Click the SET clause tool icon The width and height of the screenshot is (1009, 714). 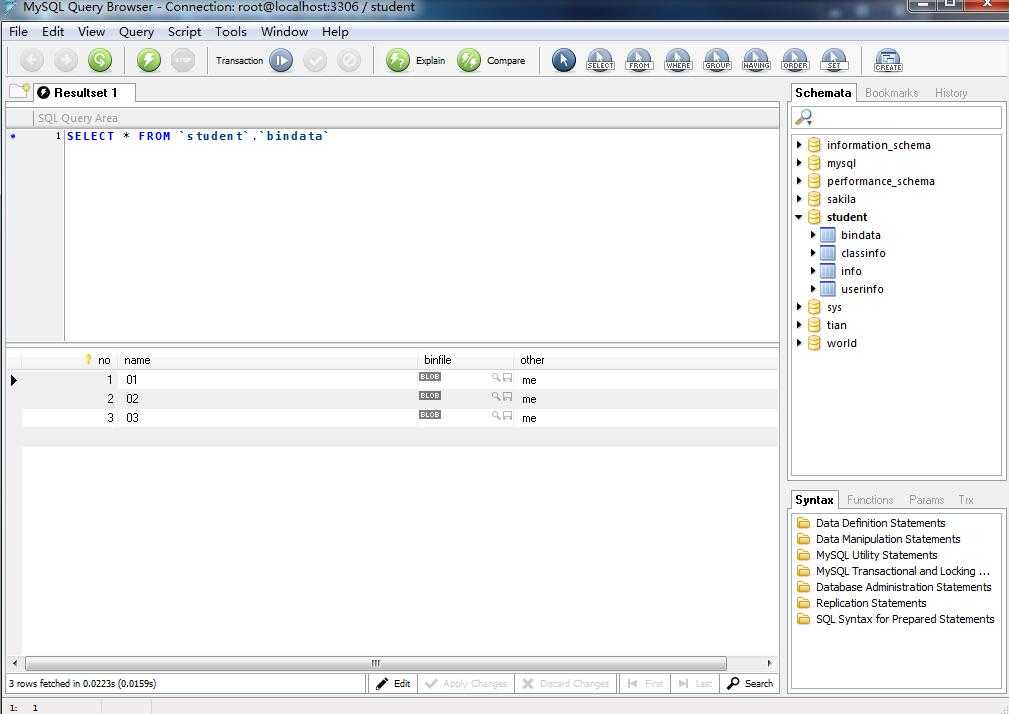point(834,60)
